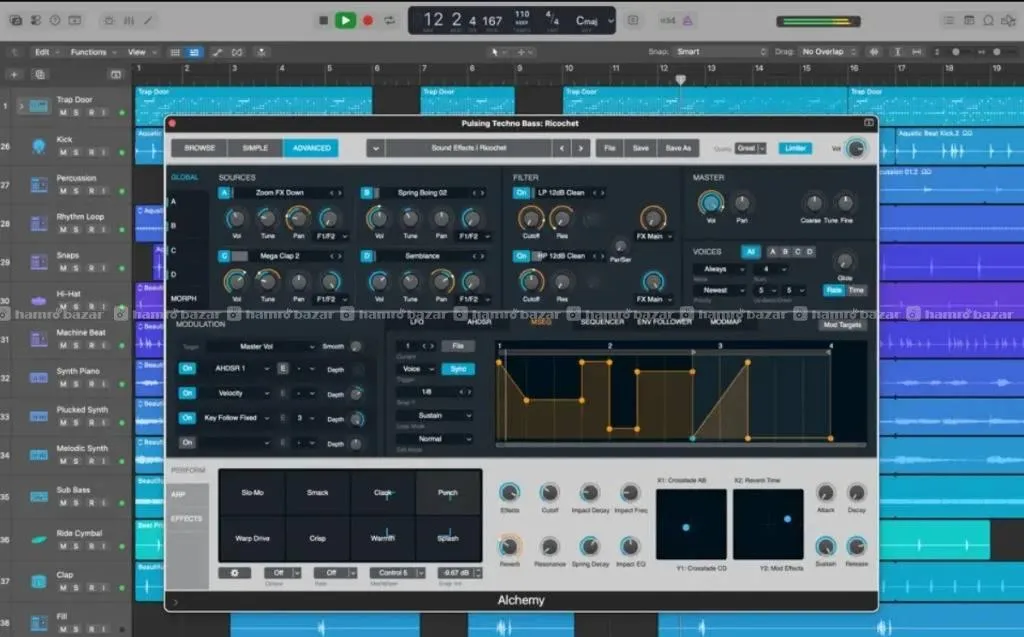
Task: Click the Alchemy gear settings button under the pads
Action: coord(234,573)
